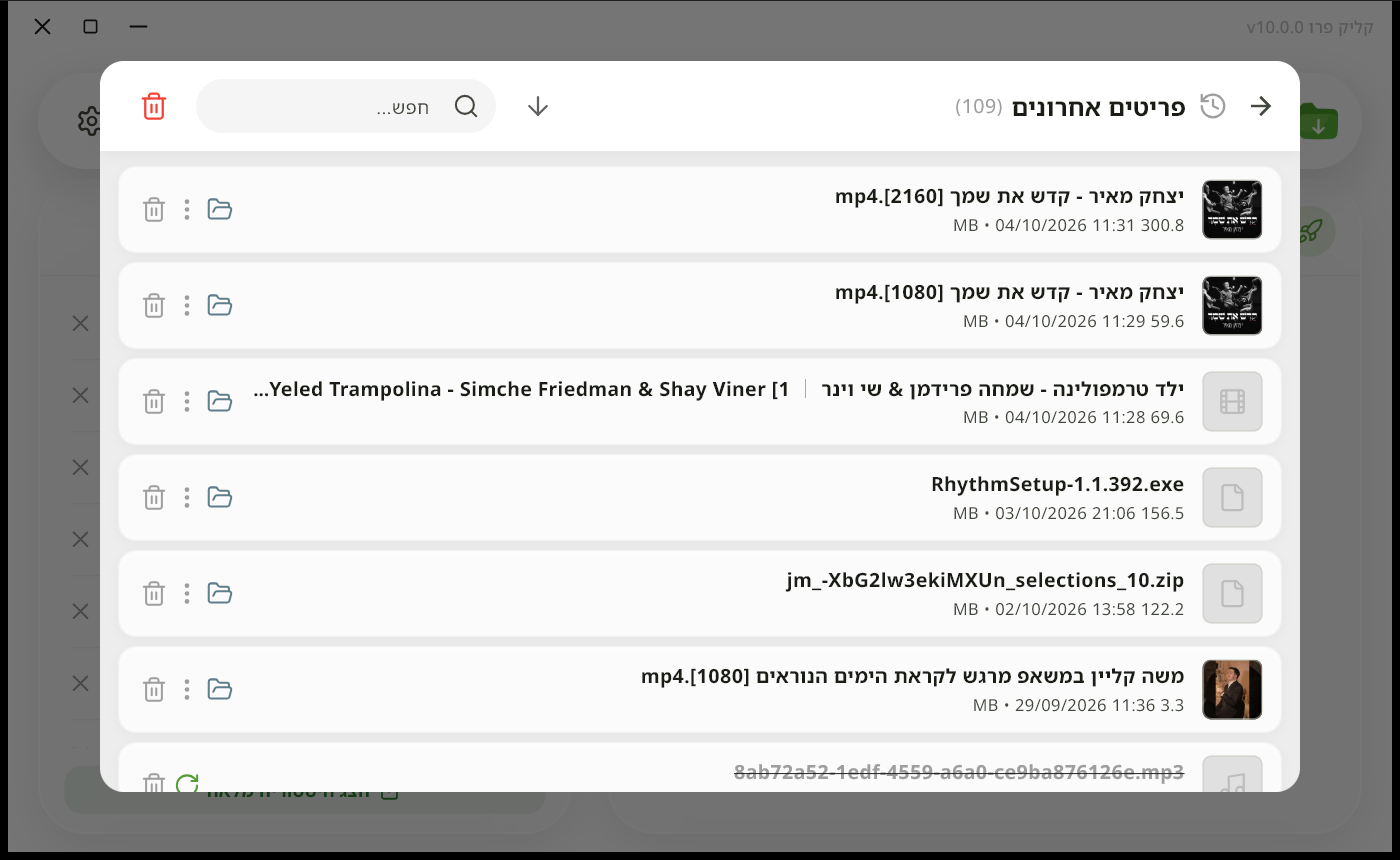Viewport: 1400px width, 860px height.
Task: Open more options for selections_10.zip item
Action: [187, 593]
